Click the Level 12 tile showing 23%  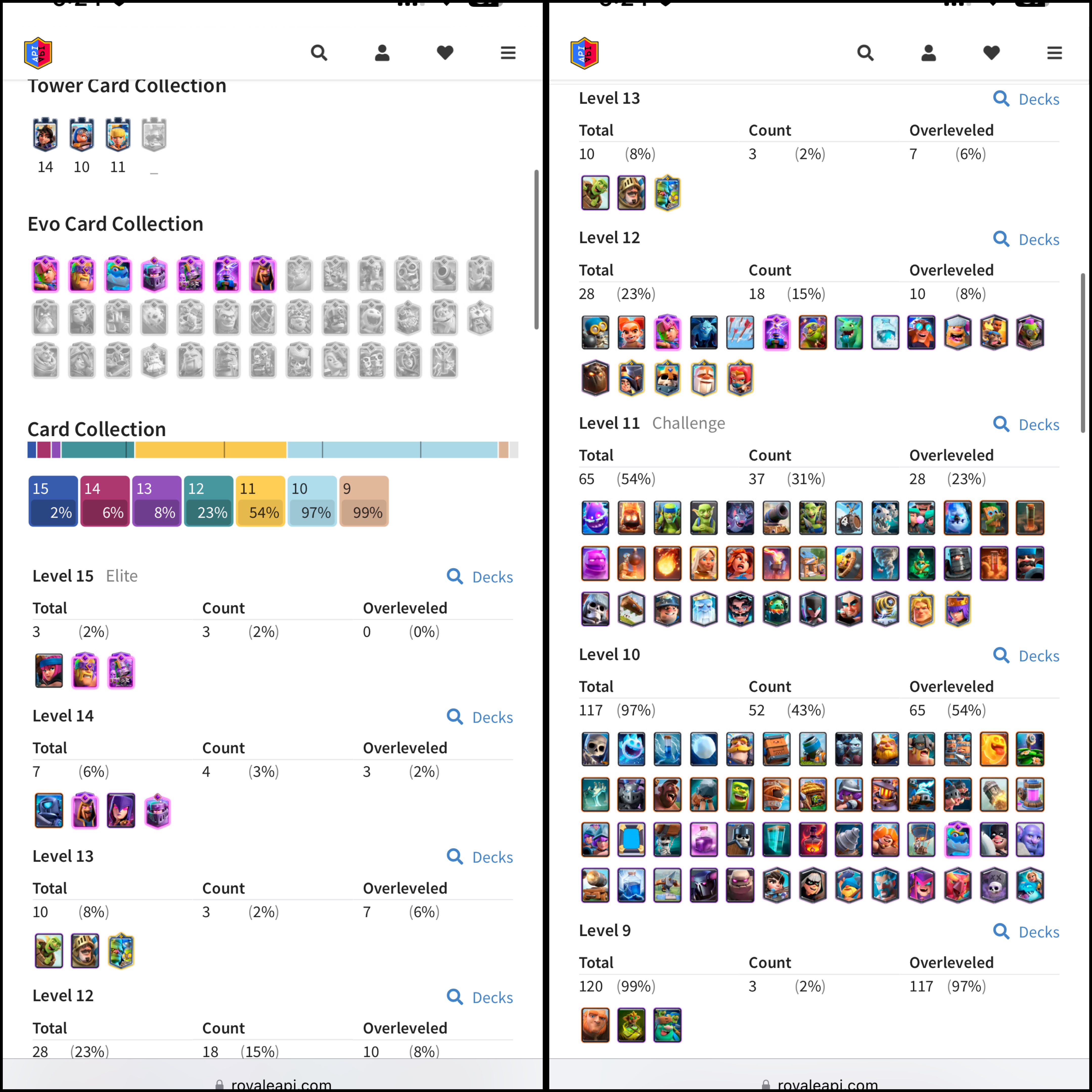coord(209,501)
